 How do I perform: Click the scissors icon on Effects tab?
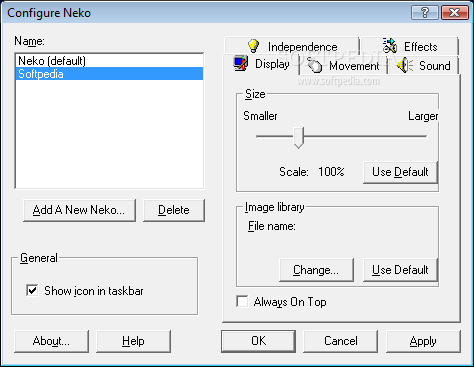tap(389, 46)
